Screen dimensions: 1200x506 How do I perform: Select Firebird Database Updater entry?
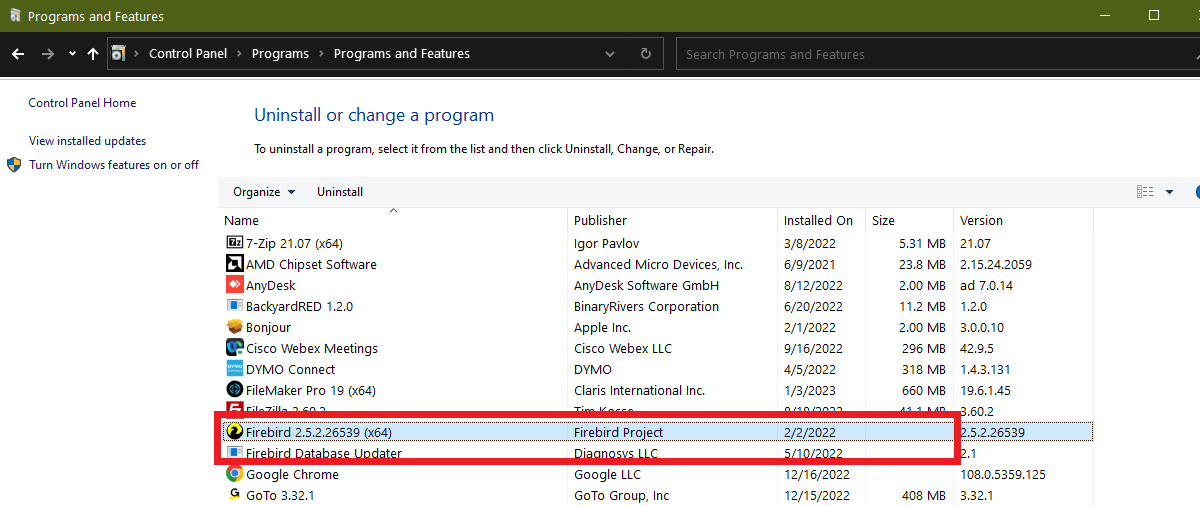coord(656,453)
